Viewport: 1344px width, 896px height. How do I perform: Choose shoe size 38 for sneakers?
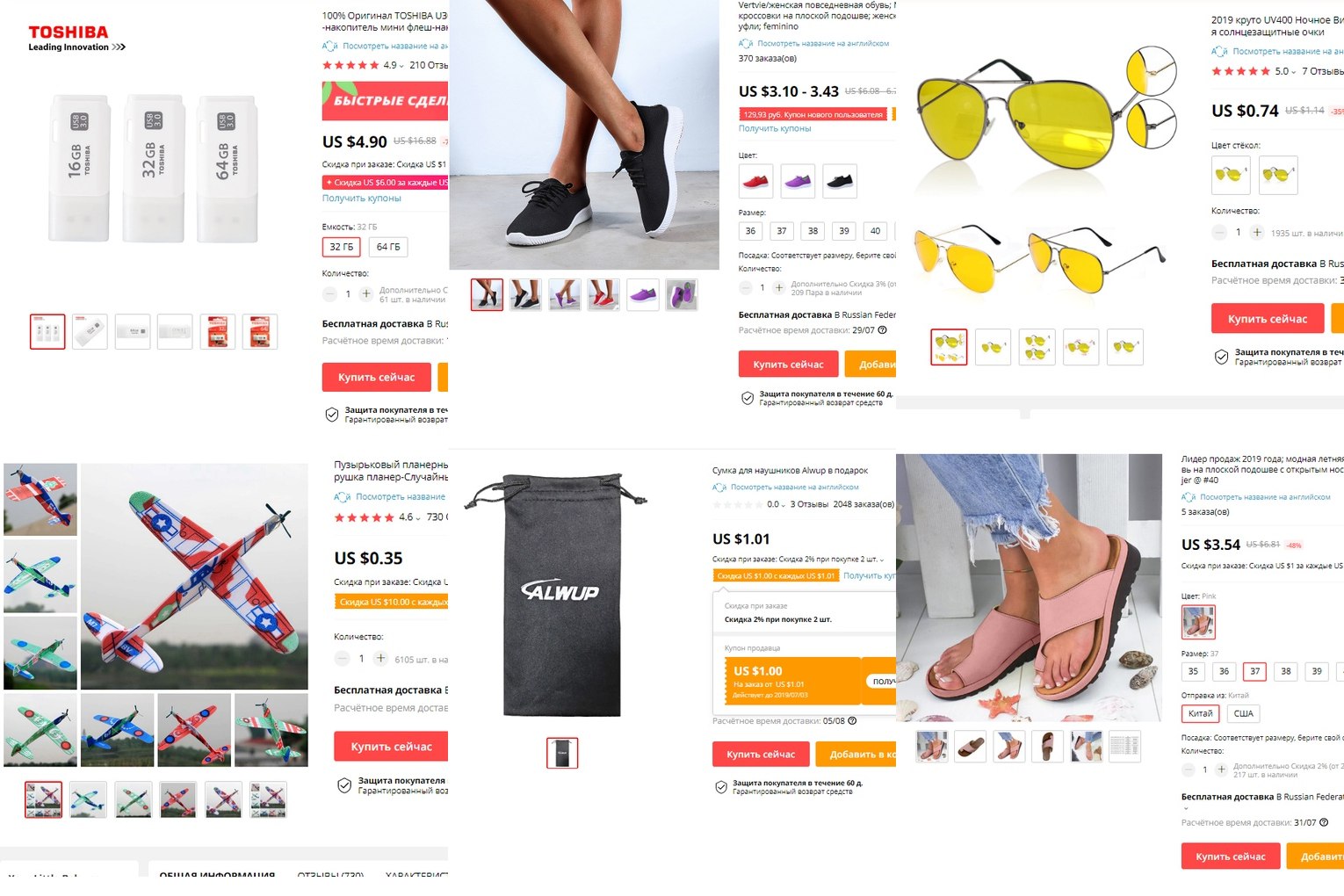pos(813,231)
